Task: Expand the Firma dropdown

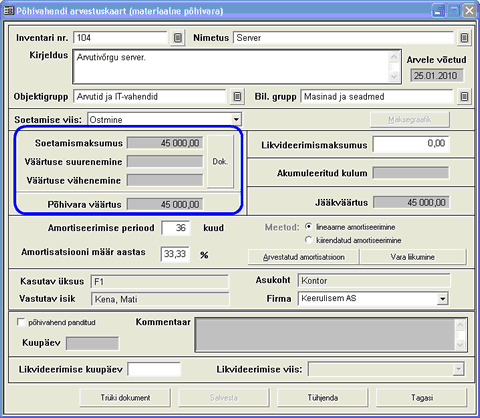Action: click(442, 299)
